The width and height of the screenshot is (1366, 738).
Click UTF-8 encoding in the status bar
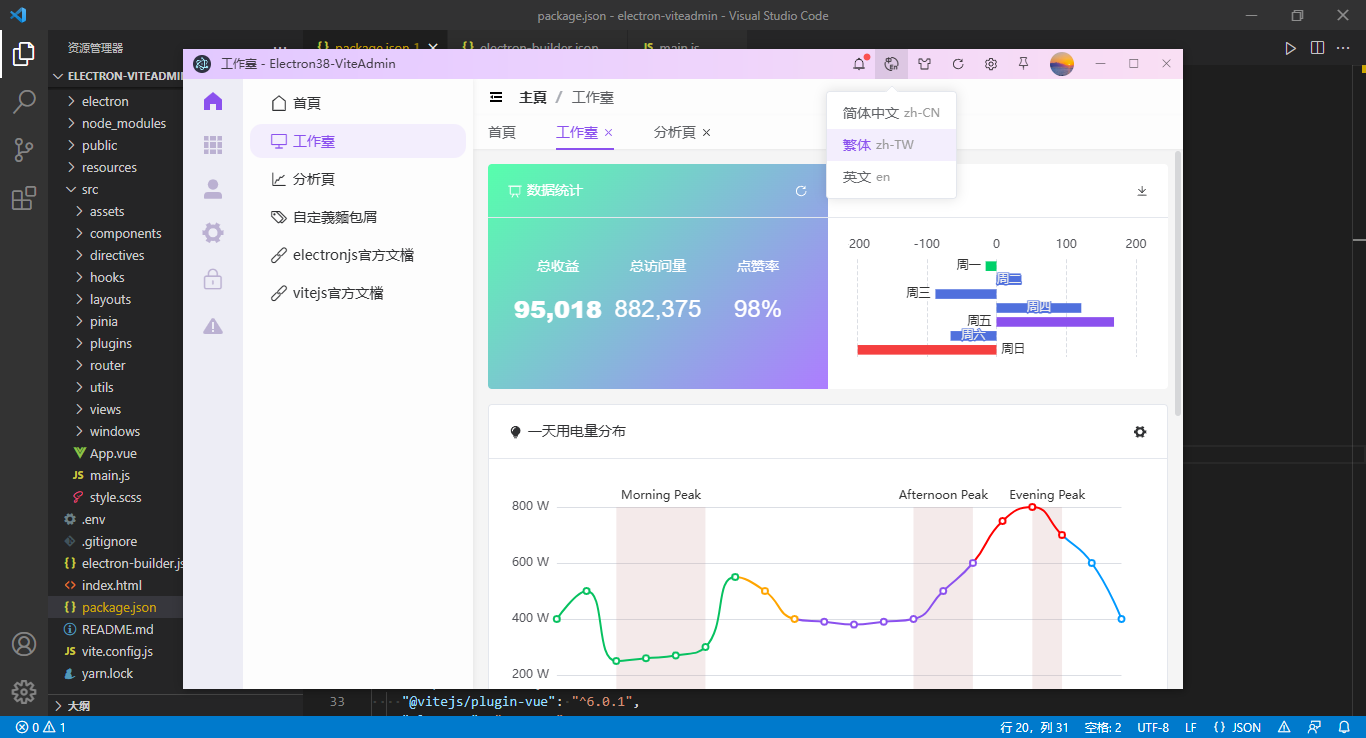[x=1152, y=727]
